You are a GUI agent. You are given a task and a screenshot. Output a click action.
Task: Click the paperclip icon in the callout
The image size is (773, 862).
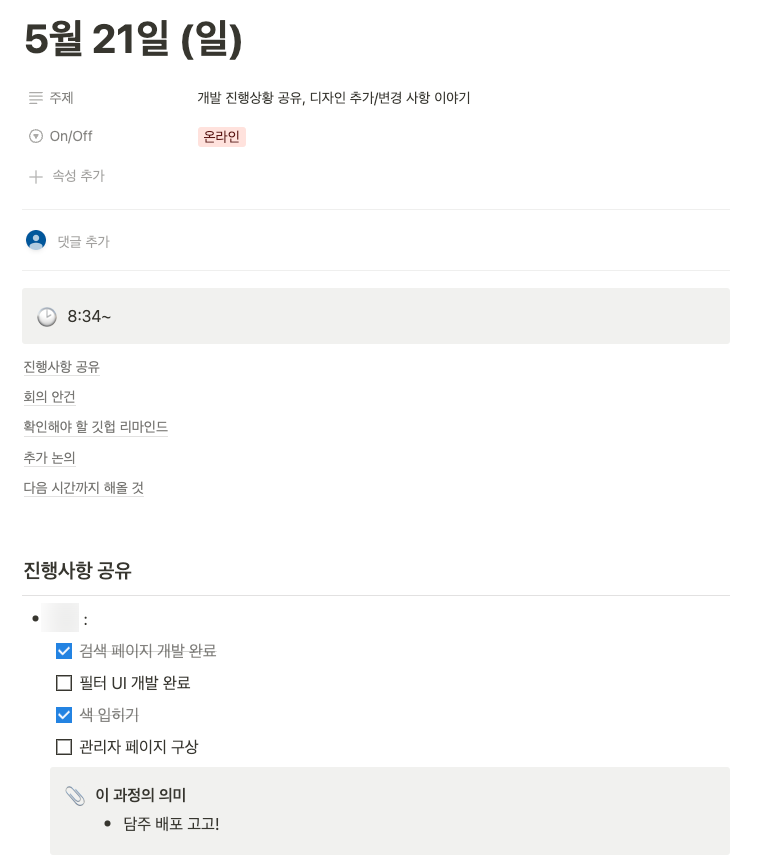75,796
